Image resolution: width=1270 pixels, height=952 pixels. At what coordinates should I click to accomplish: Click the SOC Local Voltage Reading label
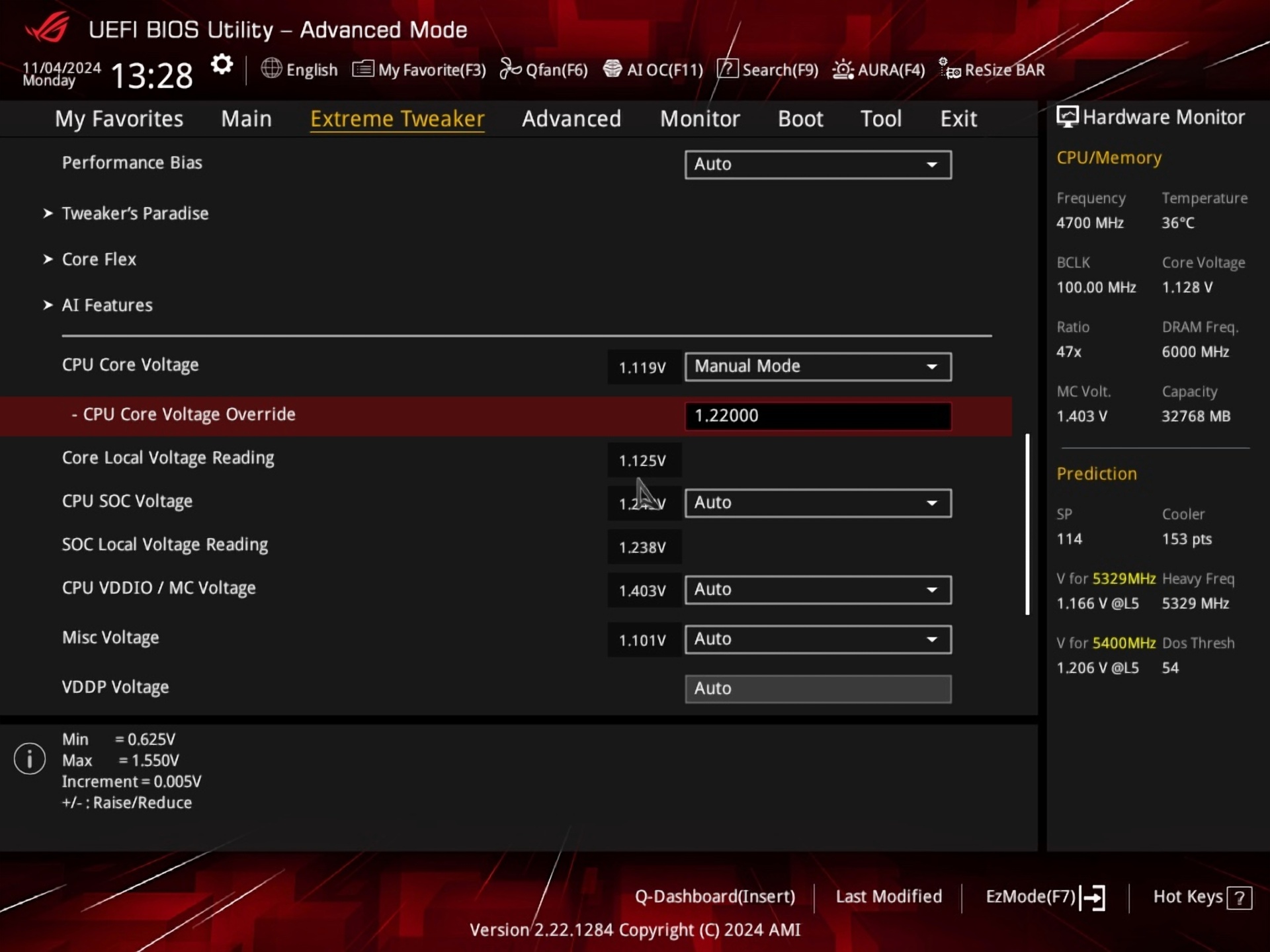pyautogui.click(x=165, y=545)
